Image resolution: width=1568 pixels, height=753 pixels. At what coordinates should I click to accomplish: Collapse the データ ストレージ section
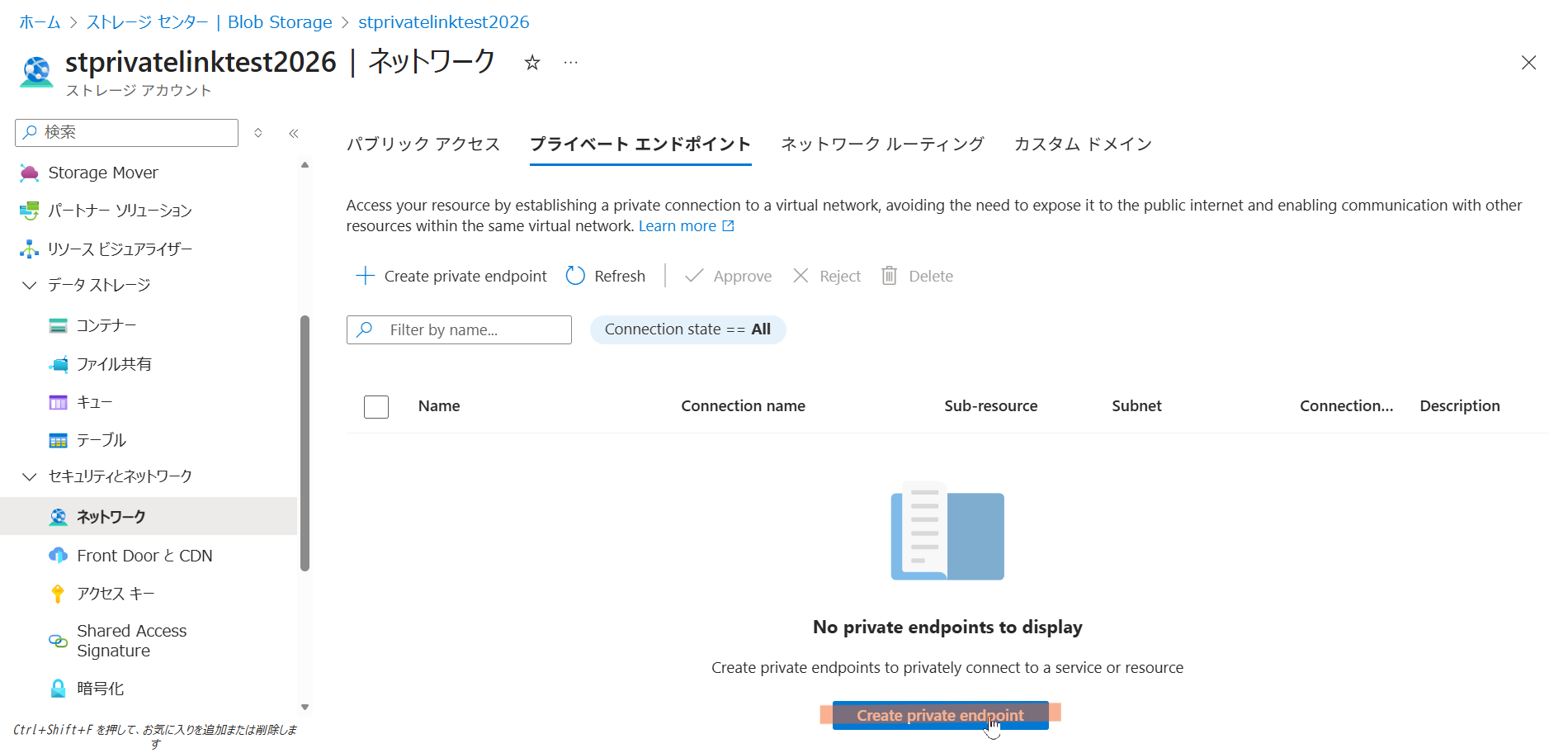[30, 285]
